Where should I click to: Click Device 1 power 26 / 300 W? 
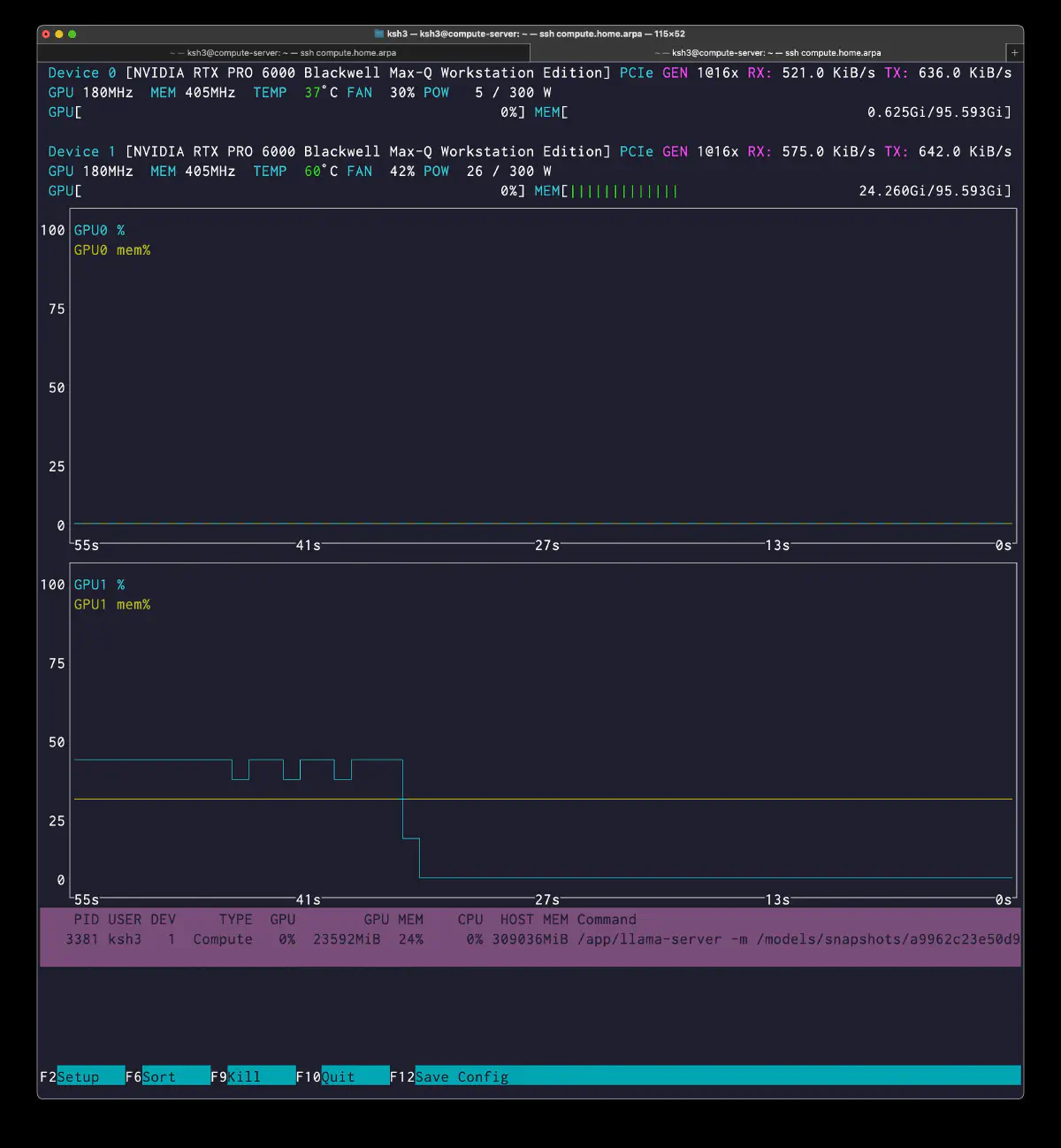(508, 172)
